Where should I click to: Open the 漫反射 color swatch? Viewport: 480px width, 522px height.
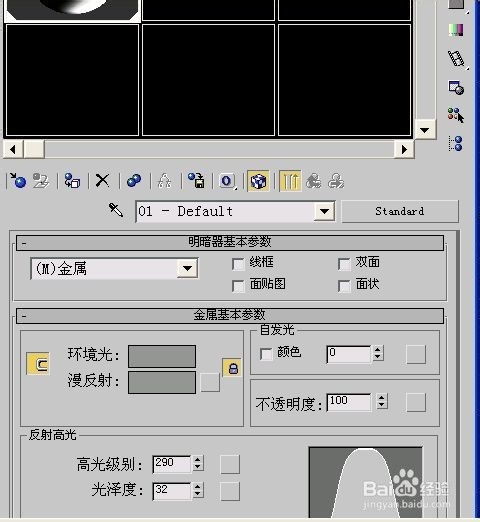[162, 382]
